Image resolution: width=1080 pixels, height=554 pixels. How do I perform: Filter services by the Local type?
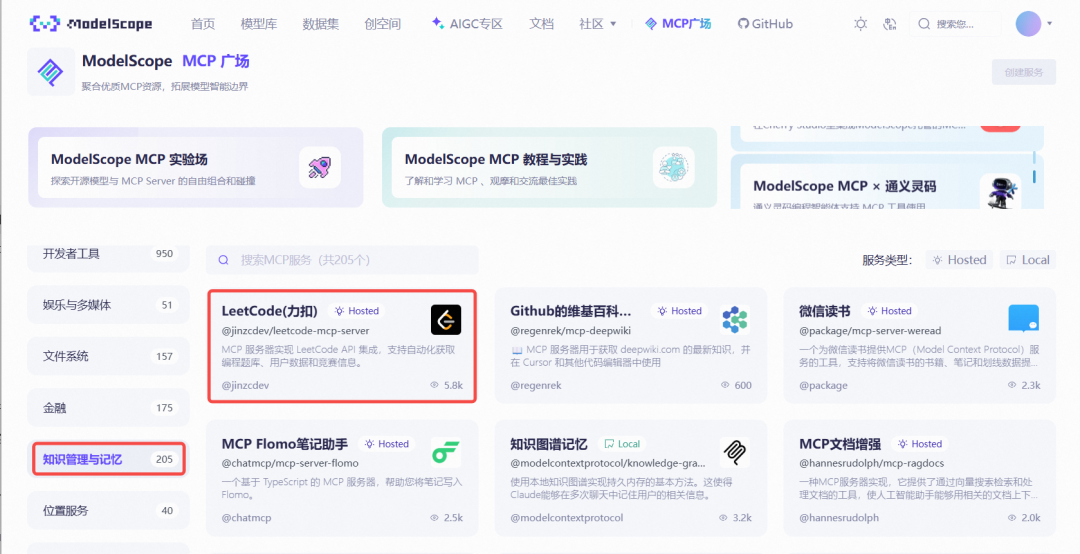coord(1028,260)
